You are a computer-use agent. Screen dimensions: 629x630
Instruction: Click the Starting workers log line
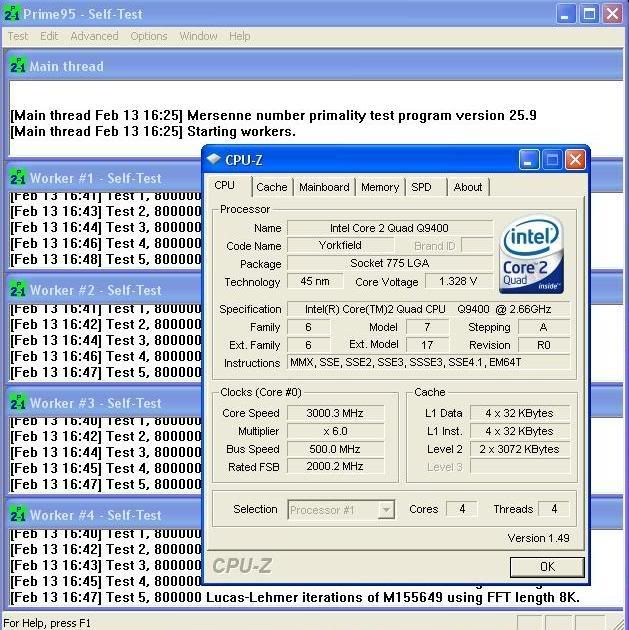coord(153,131)
